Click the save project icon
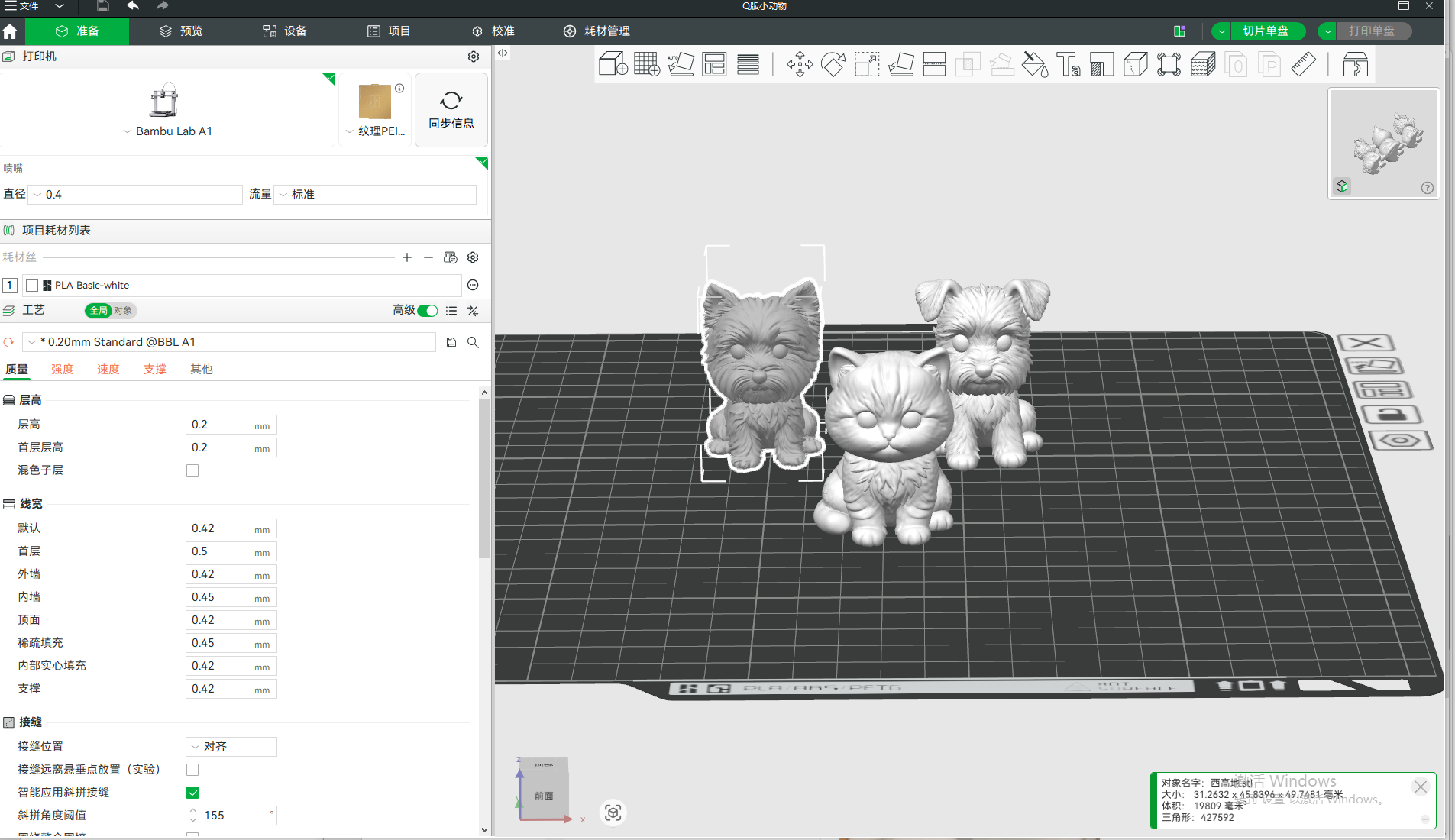 point(102,6)
